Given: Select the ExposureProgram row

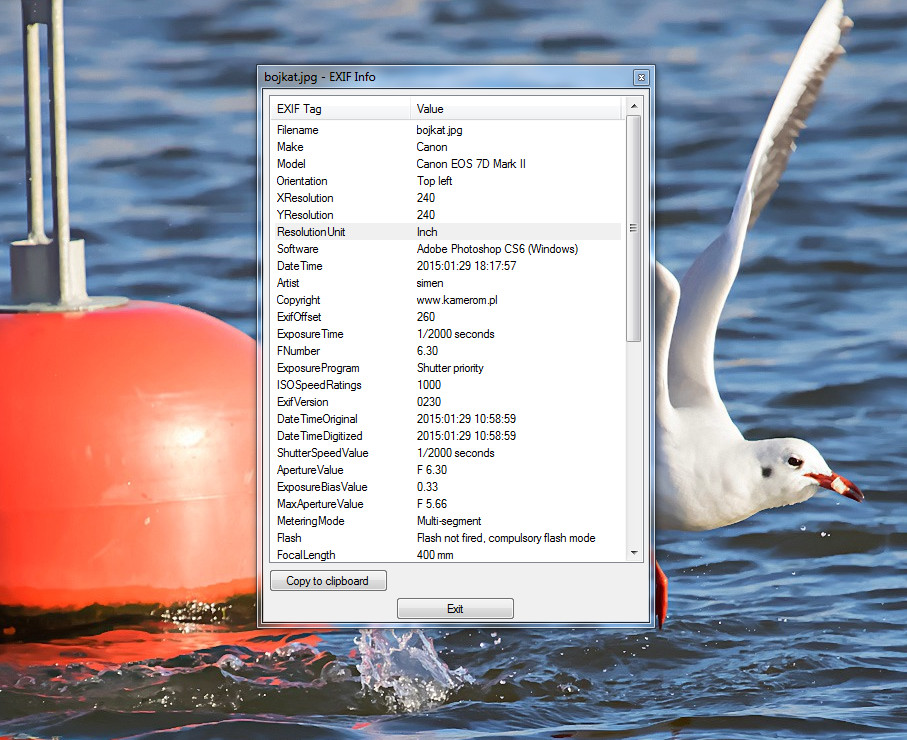Looking at the screenshot, I should (x=446, y=368).
